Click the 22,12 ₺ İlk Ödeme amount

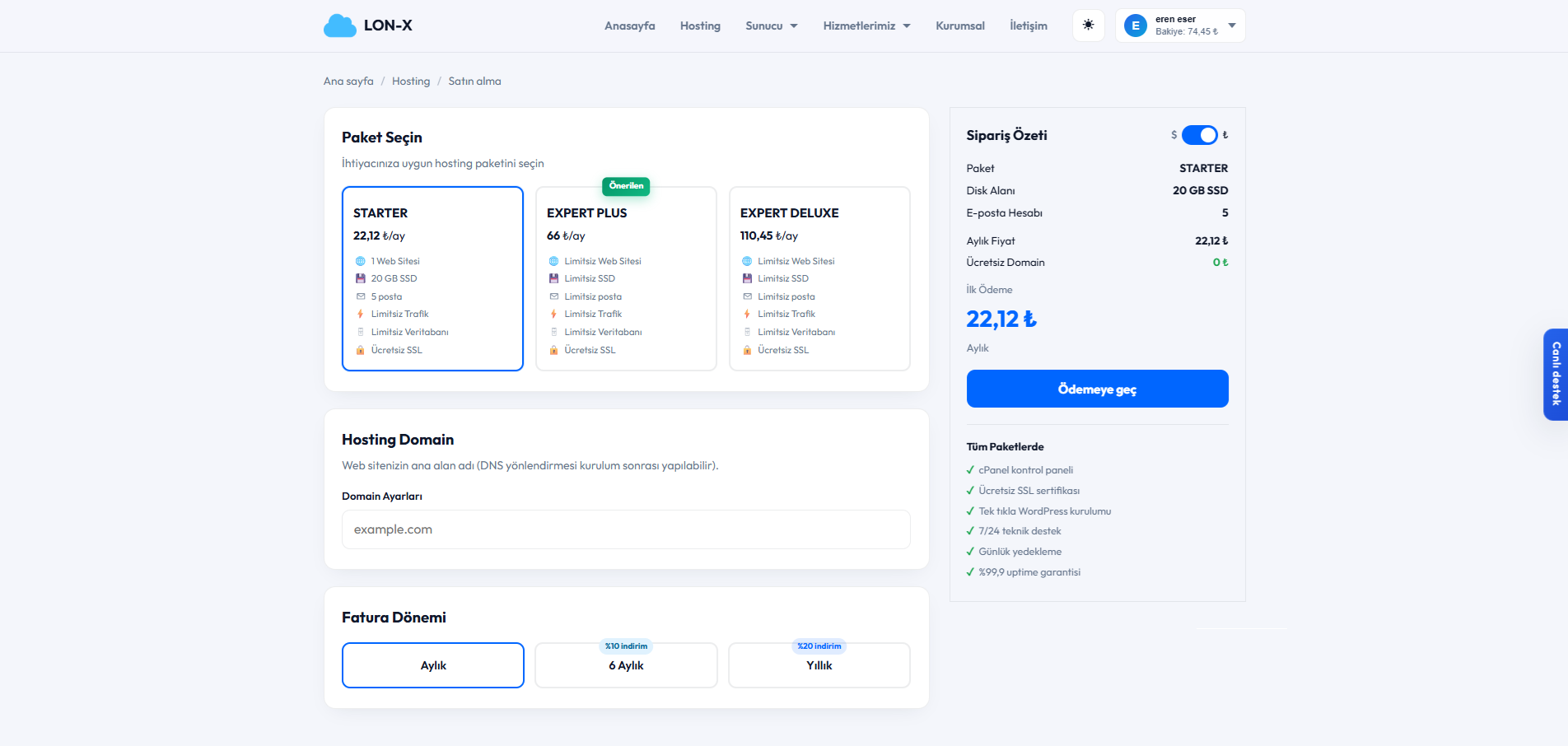click(1001, 319)
